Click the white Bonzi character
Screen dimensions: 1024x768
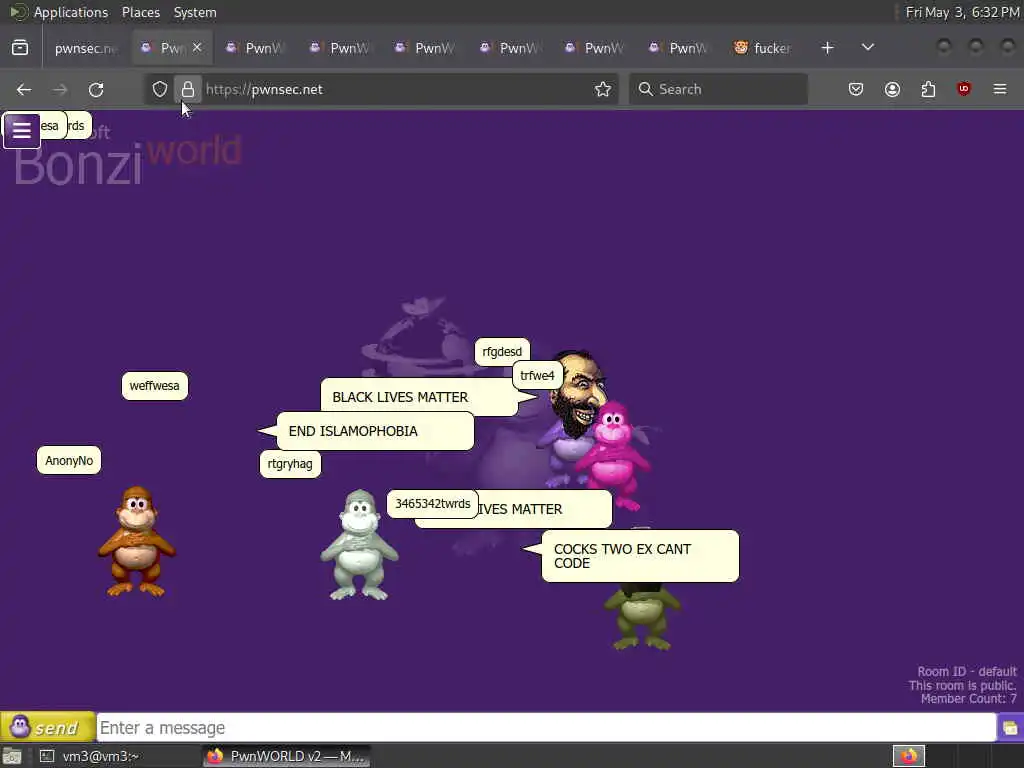(x=359, y=546)
